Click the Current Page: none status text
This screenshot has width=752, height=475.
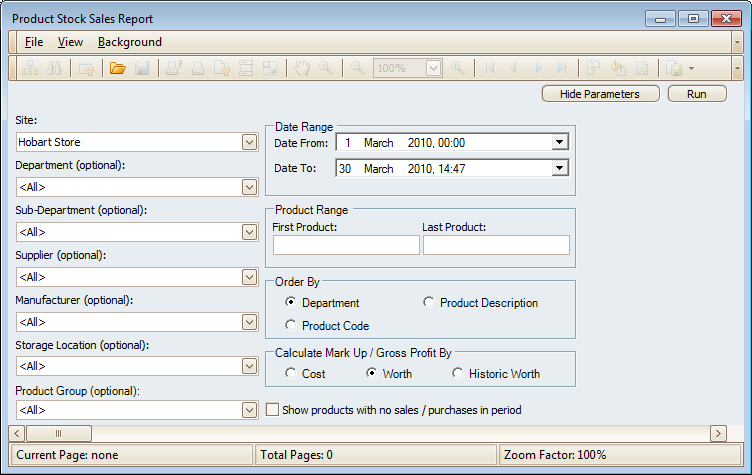(67, 455)
